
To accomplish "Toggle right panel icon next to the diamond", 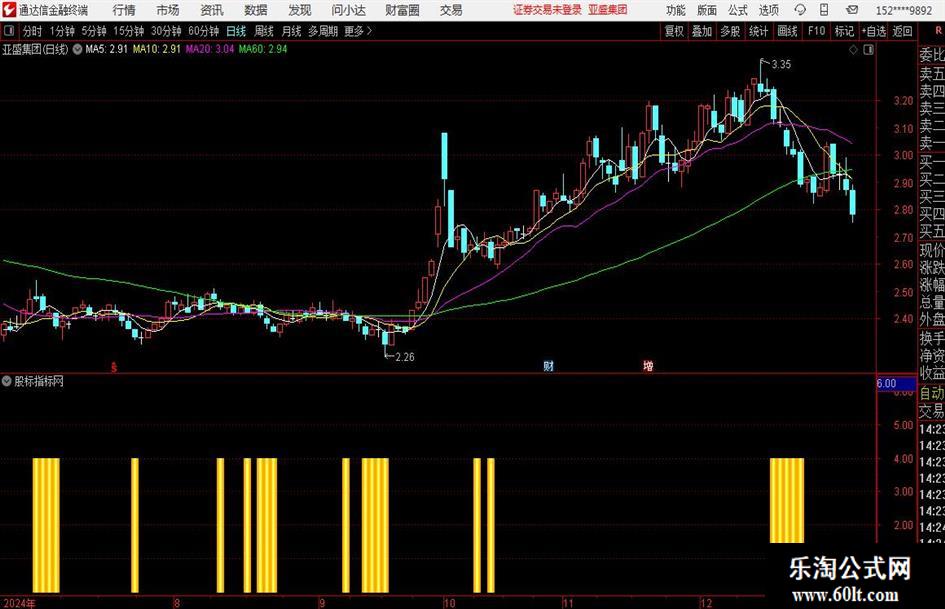I will pos(868,50).
